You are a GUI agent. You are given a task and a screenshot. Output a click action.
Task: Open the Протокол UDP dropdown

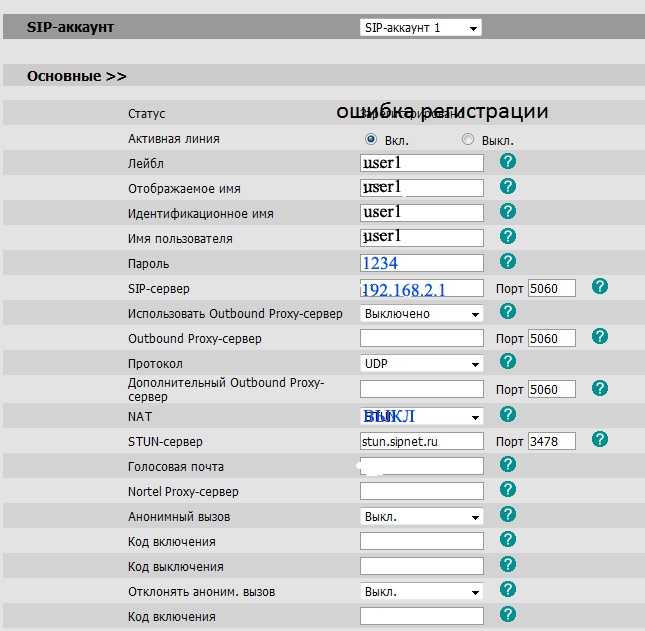(422, 364)
